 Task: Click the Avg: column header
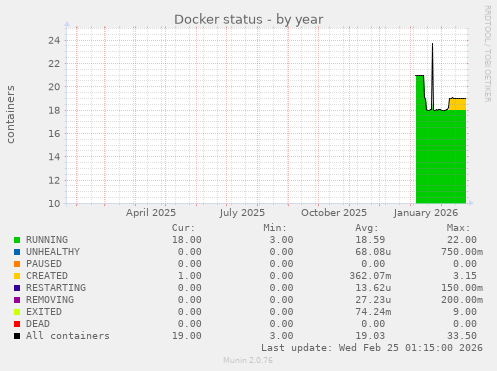pyautogui.click(x=367, y=228)
